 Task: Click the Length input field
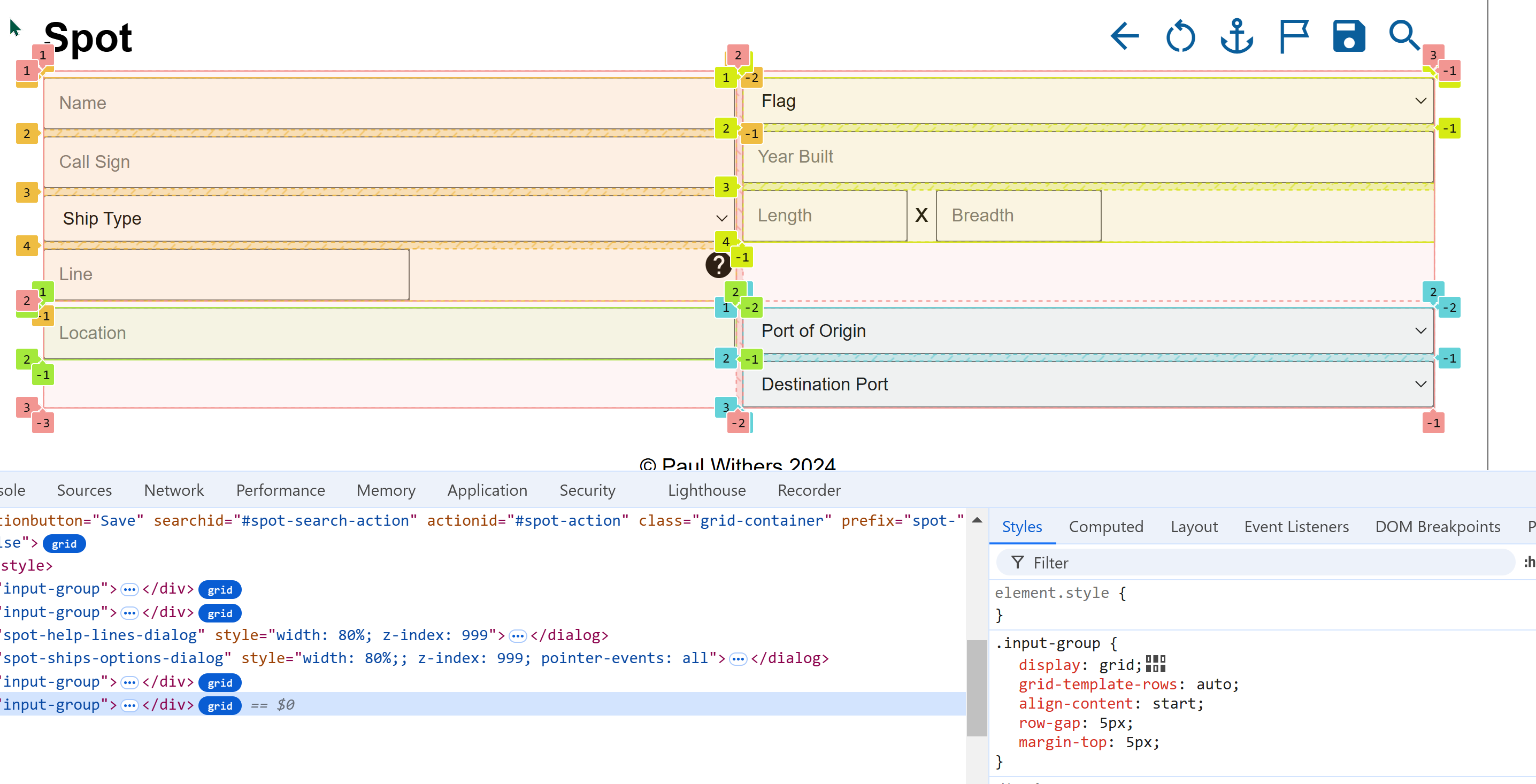[825, 216]
